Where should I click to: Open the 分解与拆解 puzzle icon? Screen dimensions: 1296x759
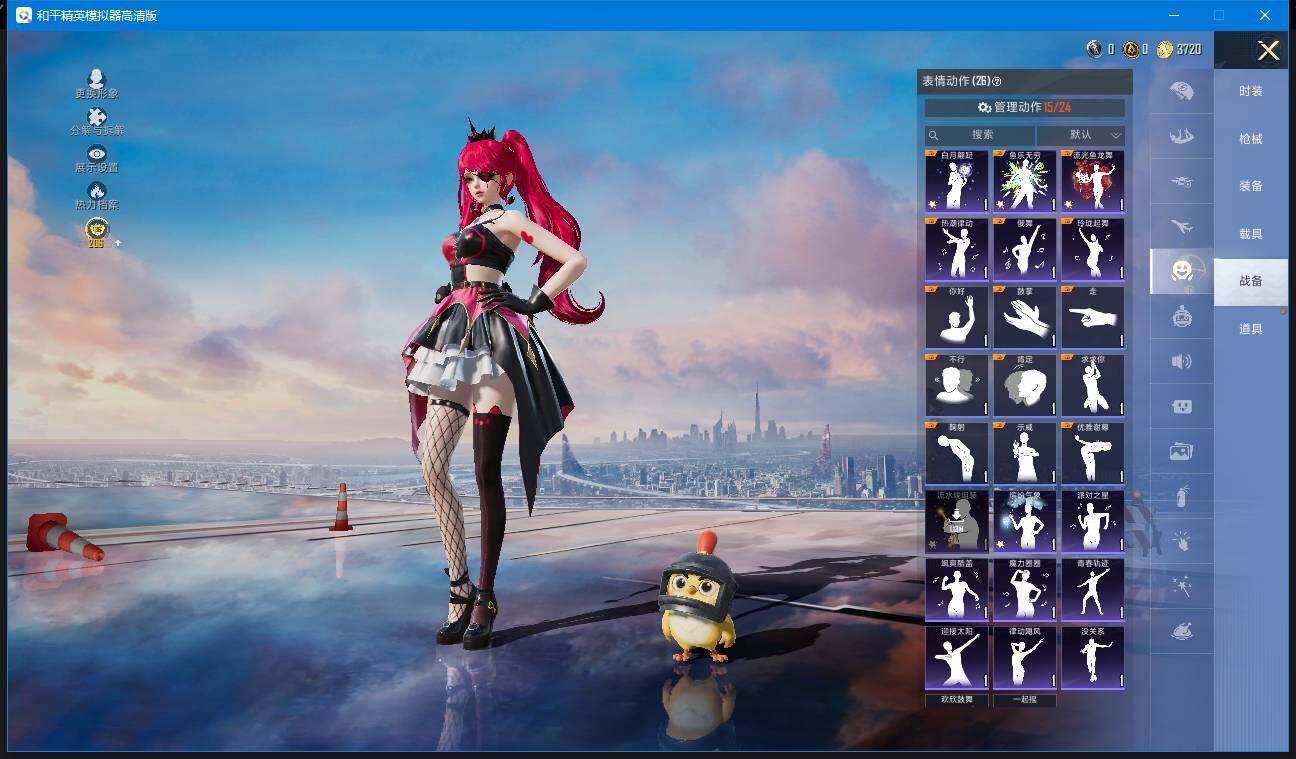pyautogui.click(x=97, y=118)
